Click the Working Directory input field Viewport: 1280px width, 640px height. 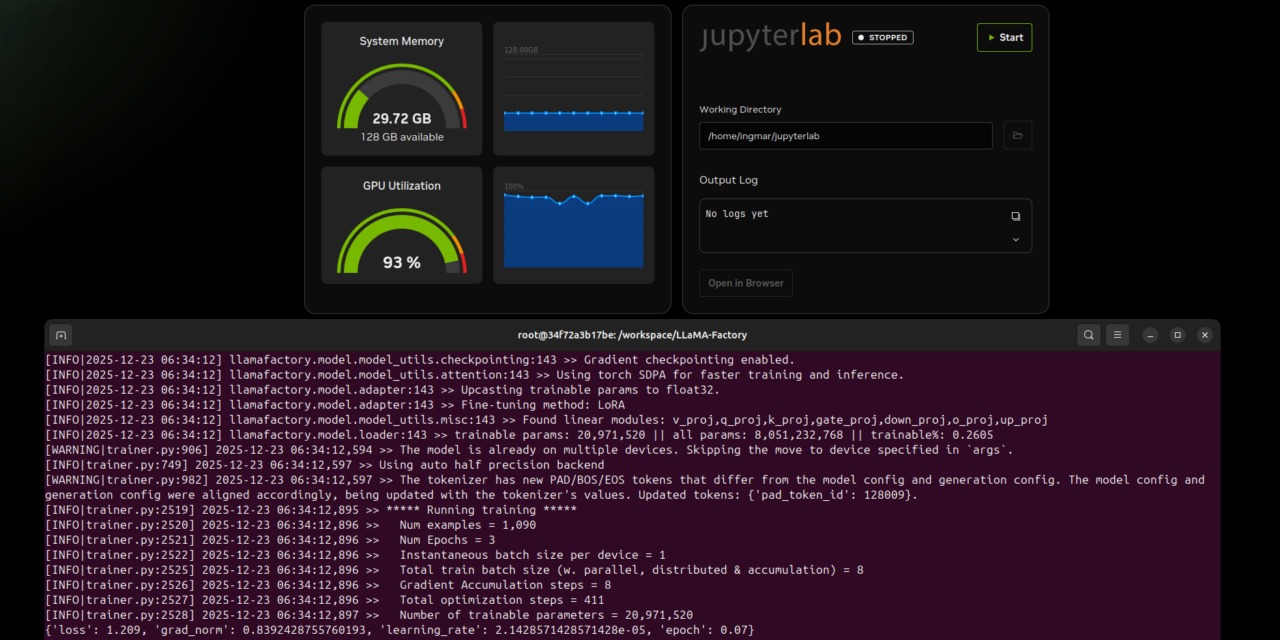click(845, 135)
